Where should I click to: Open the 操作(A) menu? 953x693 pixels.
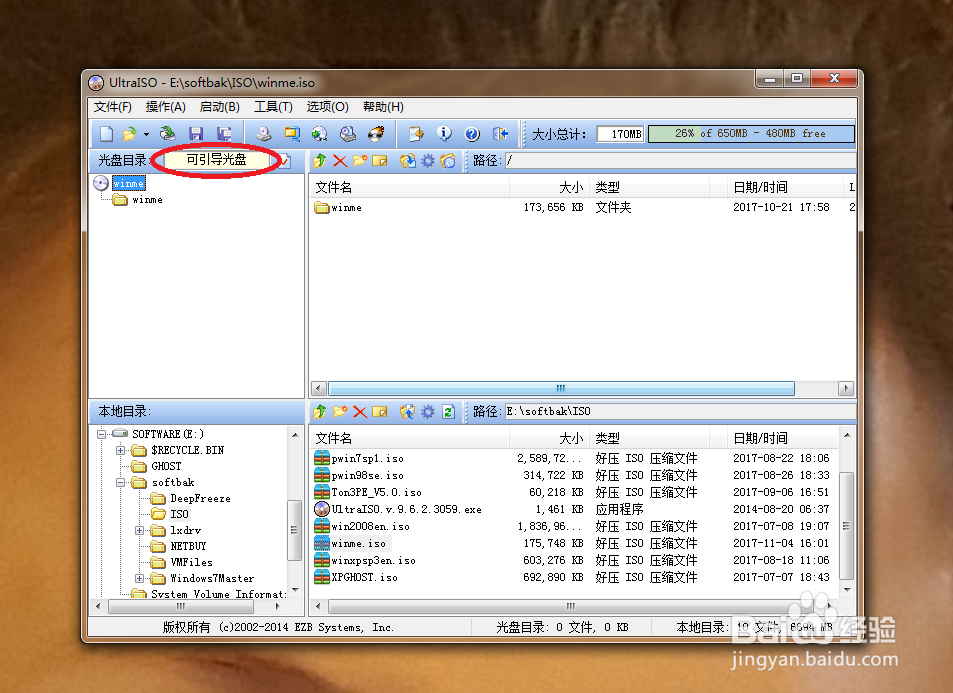[165, 107]
